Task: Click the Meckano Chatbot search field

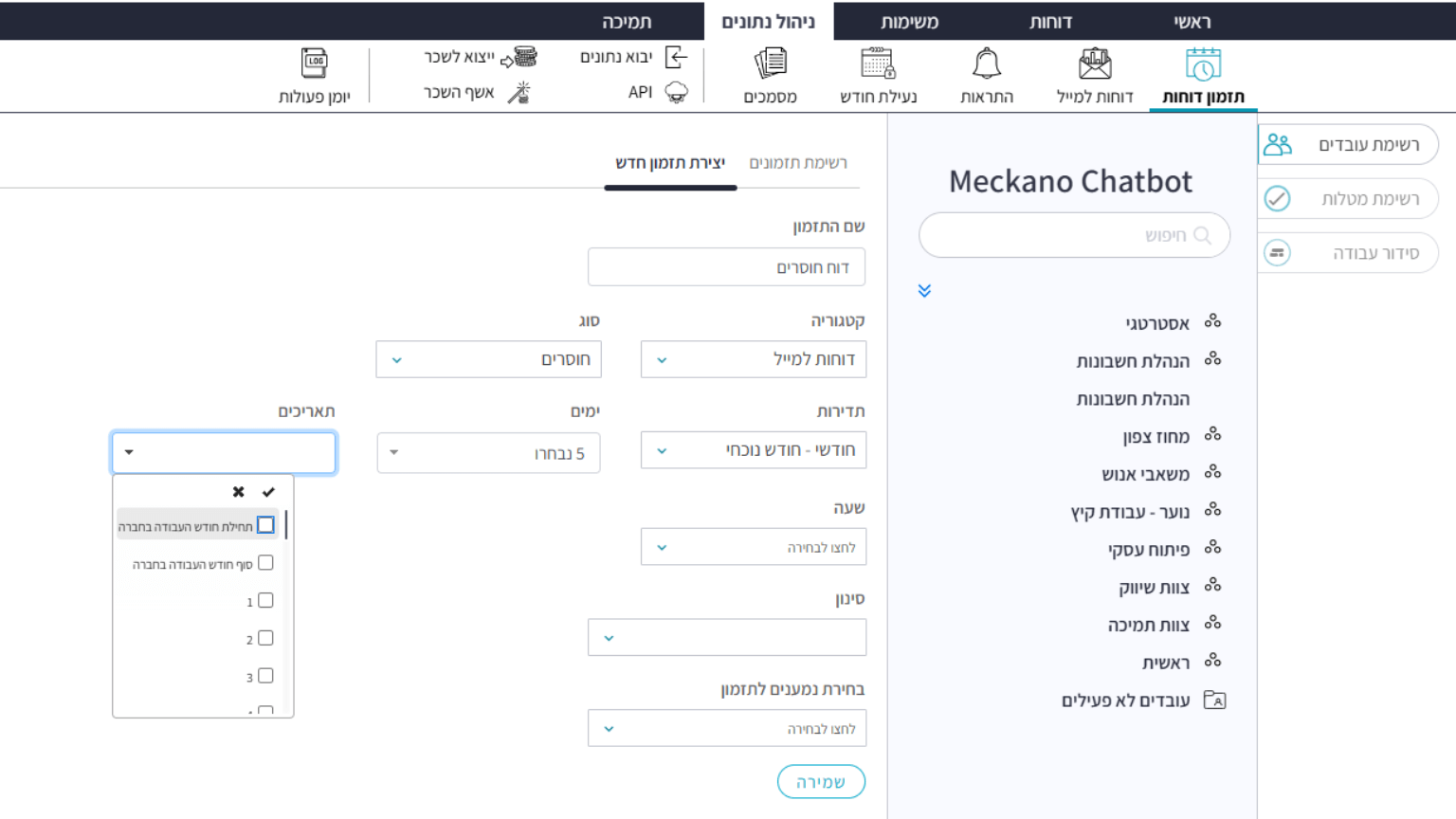Action: tap(1074, 235)
